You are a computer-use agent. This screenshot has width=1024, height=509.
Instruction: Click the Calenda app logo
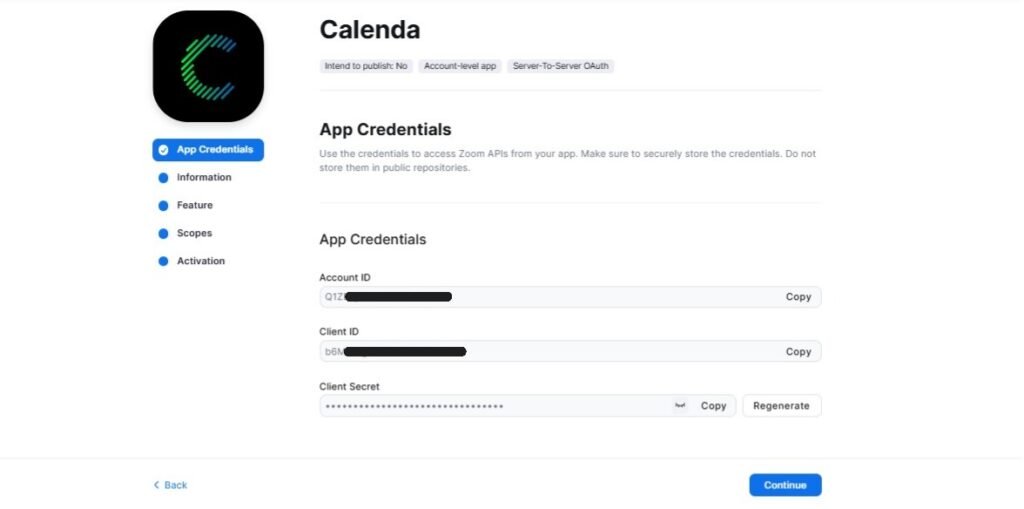click(x=208, y=66)
